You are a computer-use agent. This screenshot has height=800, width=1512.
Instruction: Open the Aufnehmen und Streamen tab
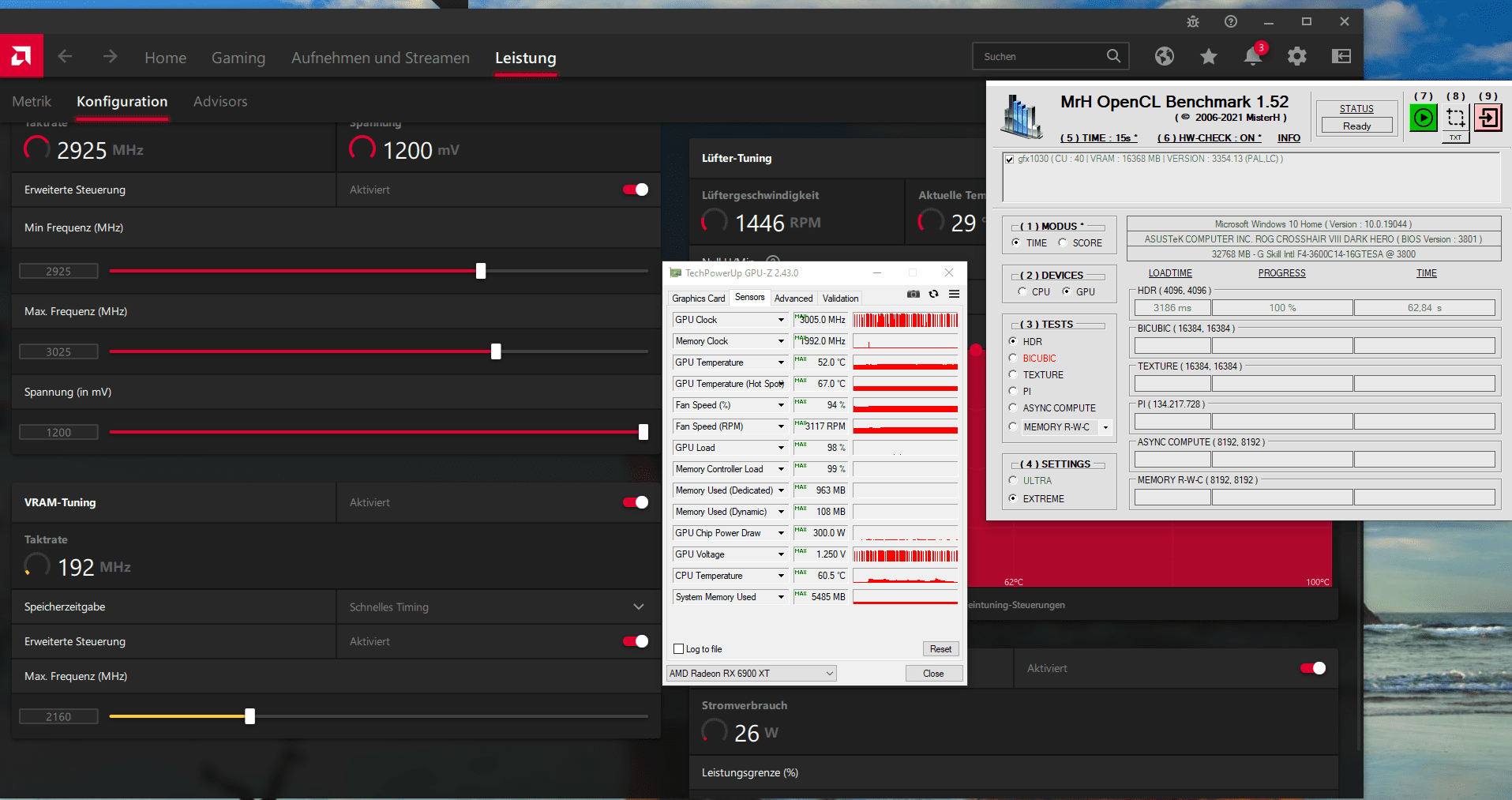click(381, 58)
